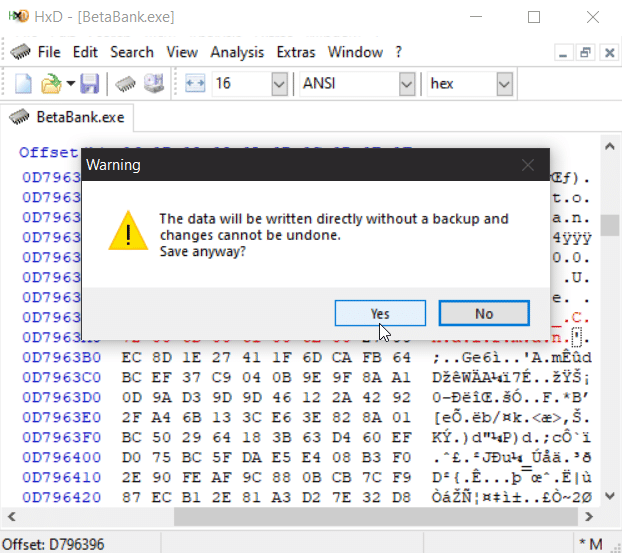Click the Save floppy disk icon

click(x=90, y=84)
